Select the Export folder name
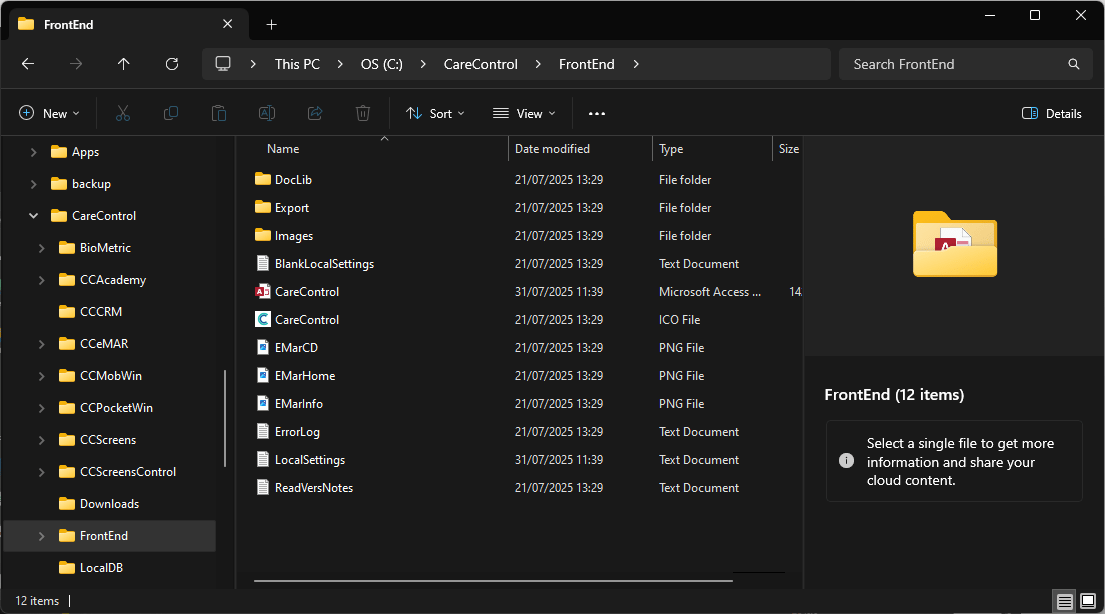The height and width of the screenshot is (614, 1105). 292,208
